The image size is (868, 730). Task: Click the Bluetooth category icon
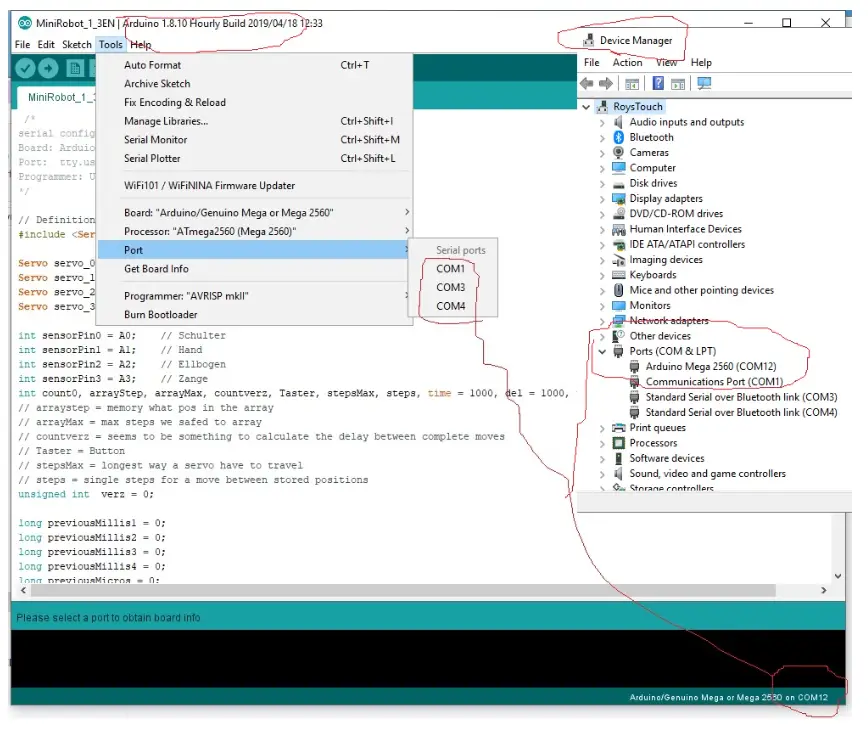(x=619, y=137)
